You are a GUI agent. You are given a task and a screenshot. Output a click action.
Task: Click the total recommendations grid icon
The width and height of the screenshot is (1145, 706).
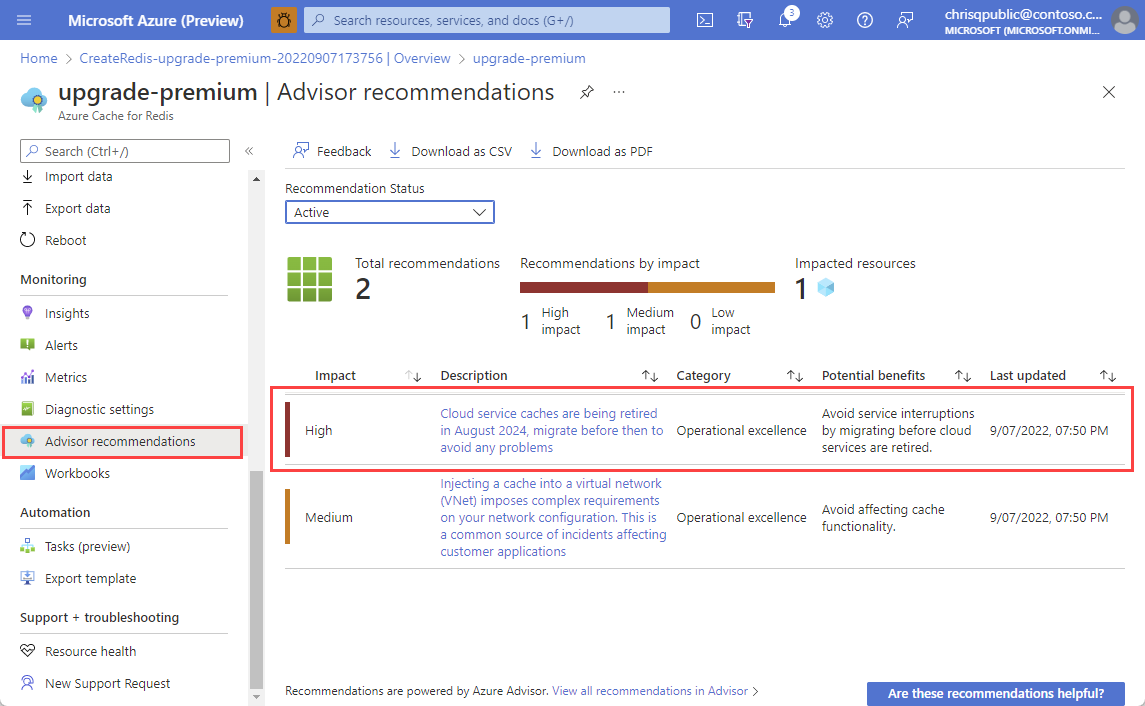[310, 279]
